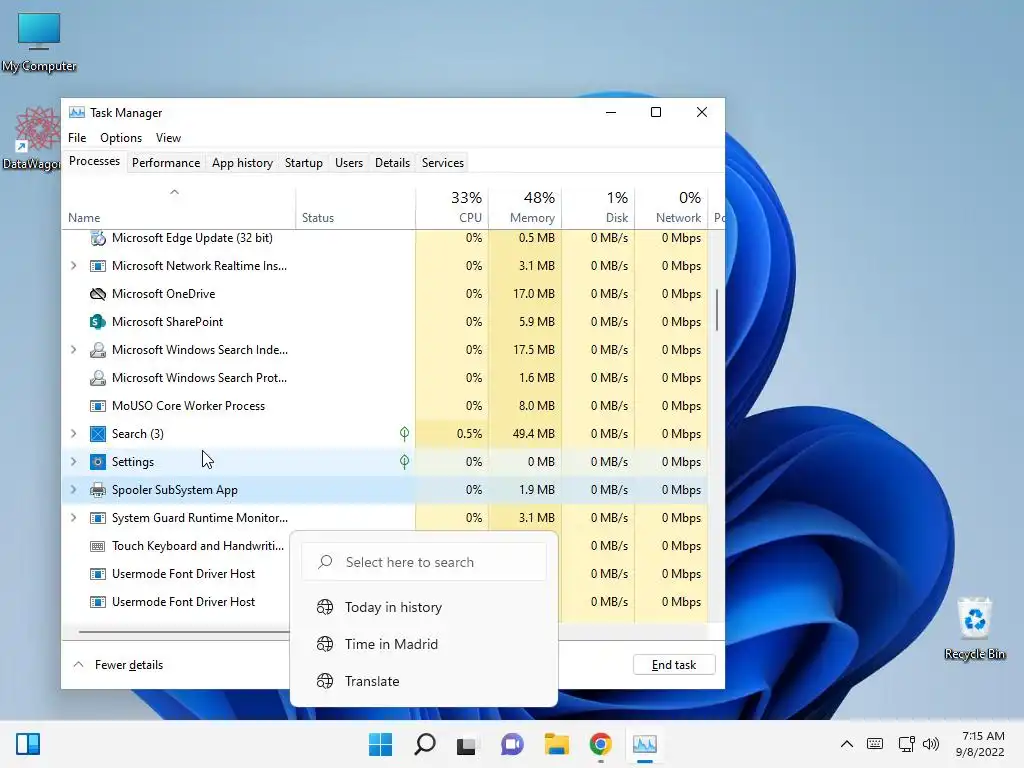Viewport: 1024px width, 768px height.
Task: Select the My Computer desktop icon
Action: pos(39,43)
